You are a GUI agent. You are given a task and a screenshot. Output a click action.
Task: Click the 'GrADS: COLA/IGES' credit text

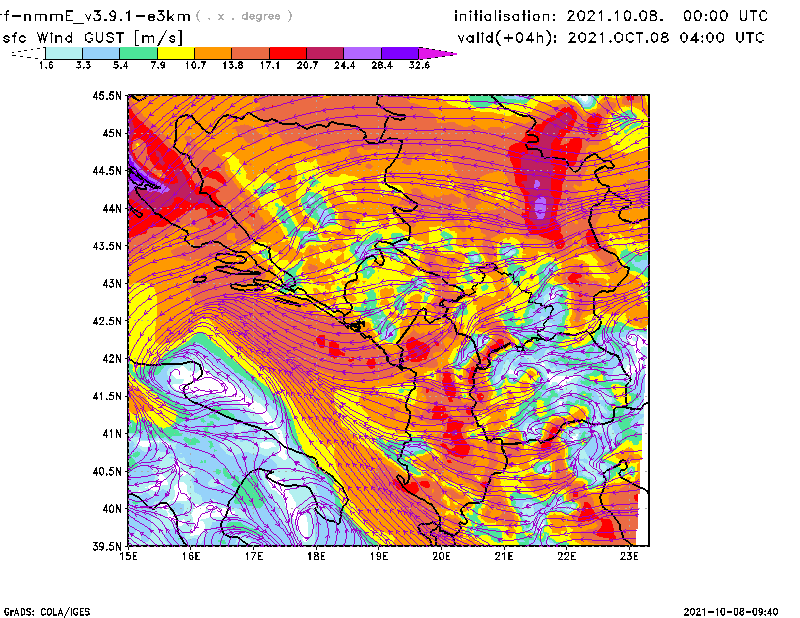click(47, 612)
